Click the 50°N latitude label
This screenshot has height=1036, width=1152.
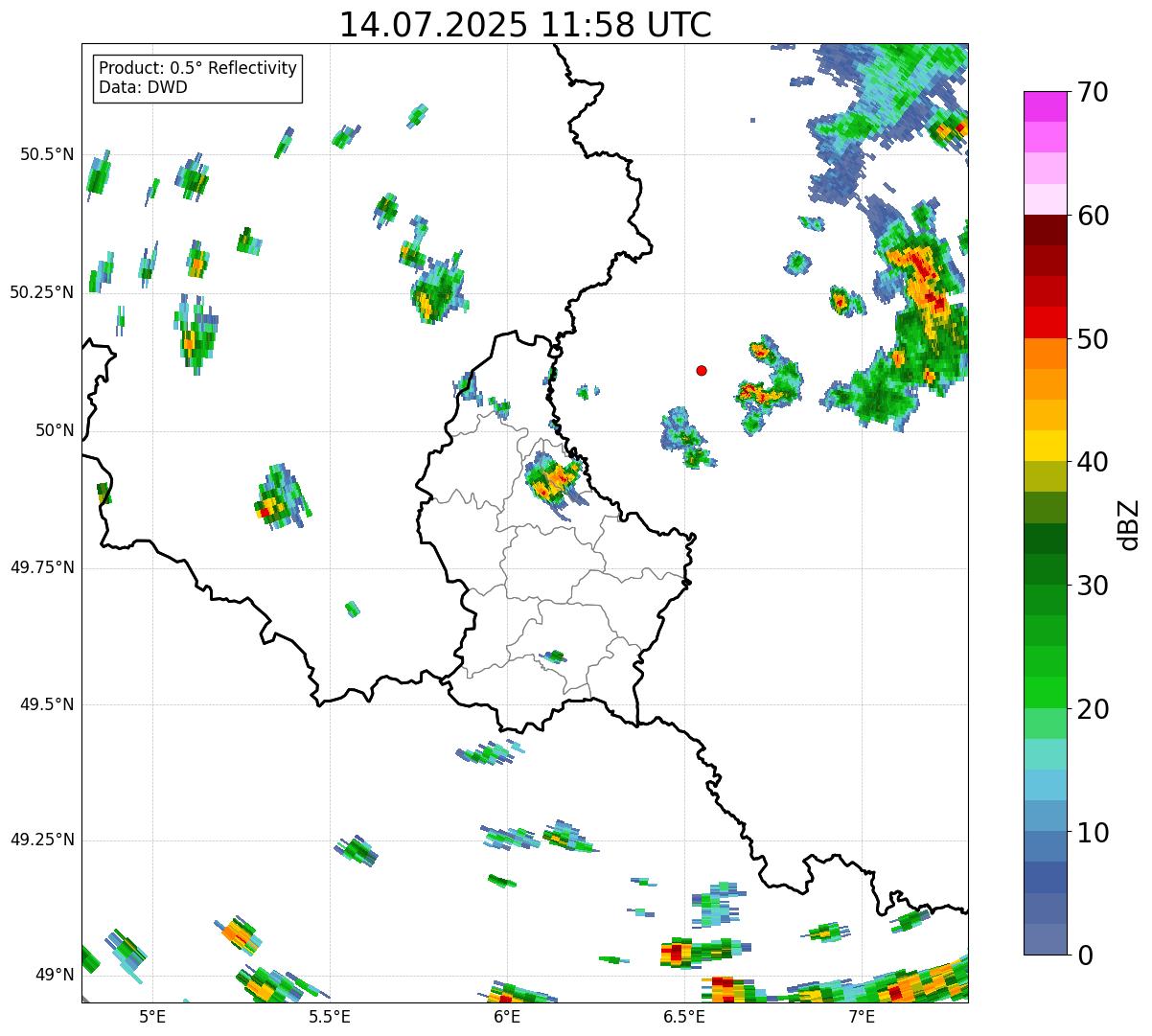pos(55,430)
